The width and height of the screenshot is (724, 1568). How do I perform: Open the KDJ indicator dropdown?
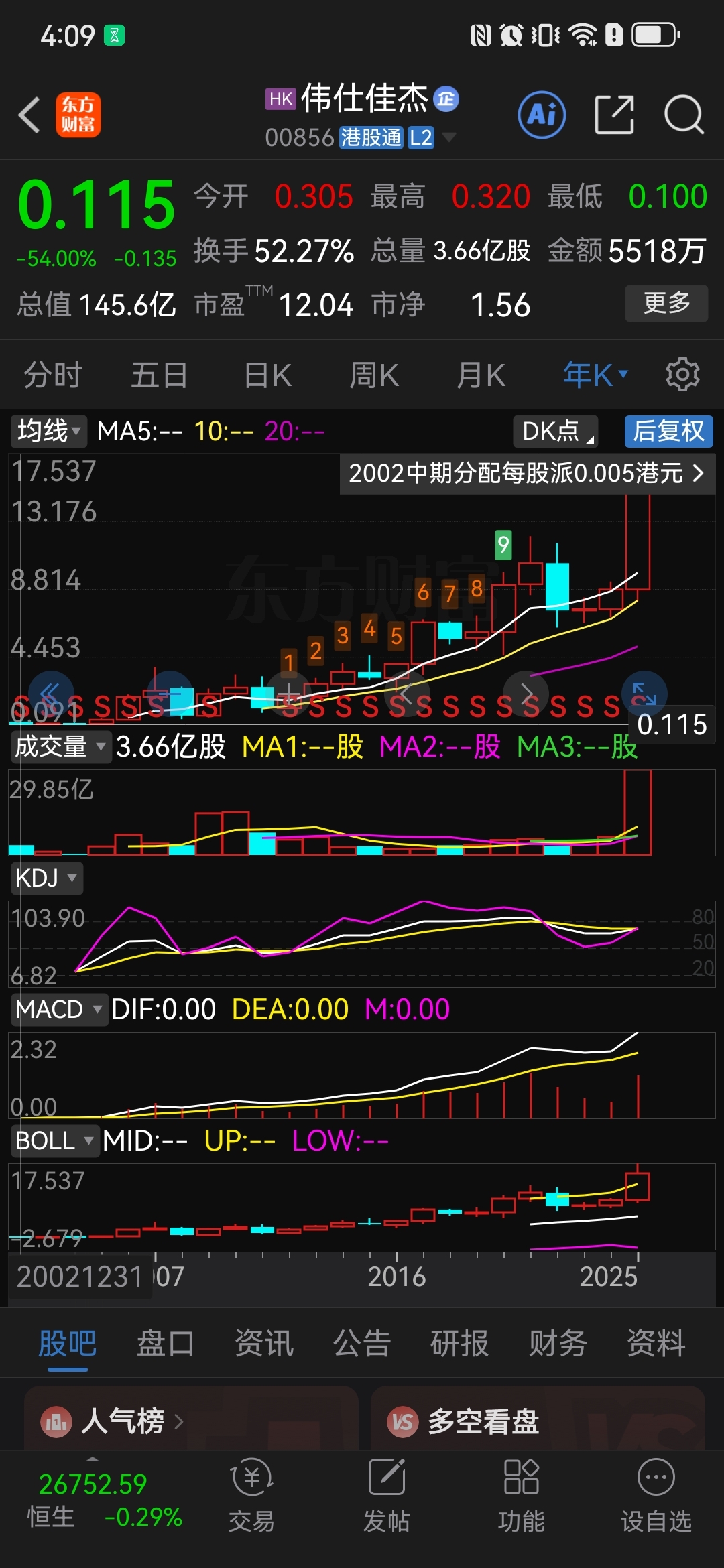tap(46, 878)
